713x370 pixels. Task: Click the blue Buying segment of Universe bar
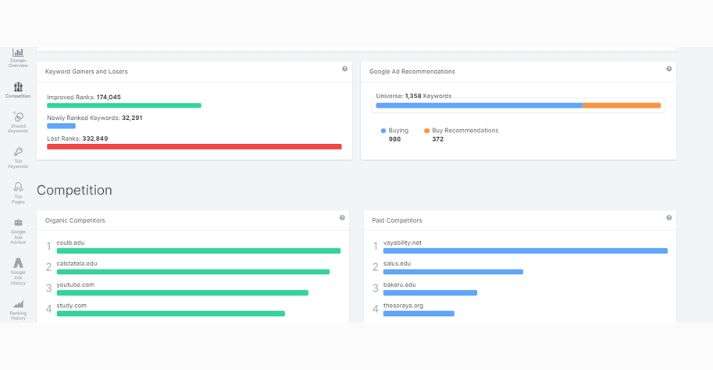coord(479,105)
